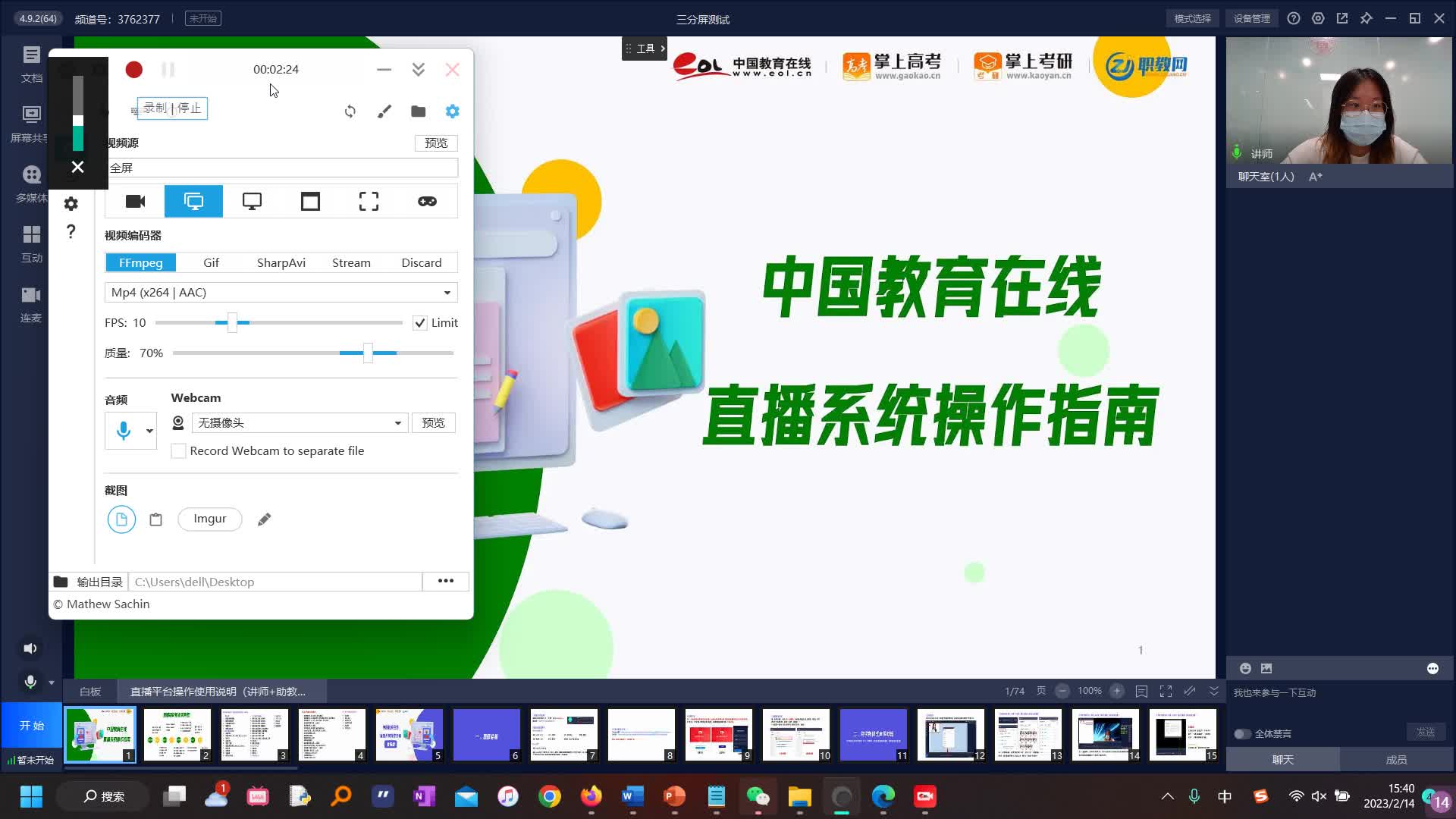Click the Imgur upload button
Image resolution: width=1456 pixels, height=819 pixels.
click(x=210, y=519)
